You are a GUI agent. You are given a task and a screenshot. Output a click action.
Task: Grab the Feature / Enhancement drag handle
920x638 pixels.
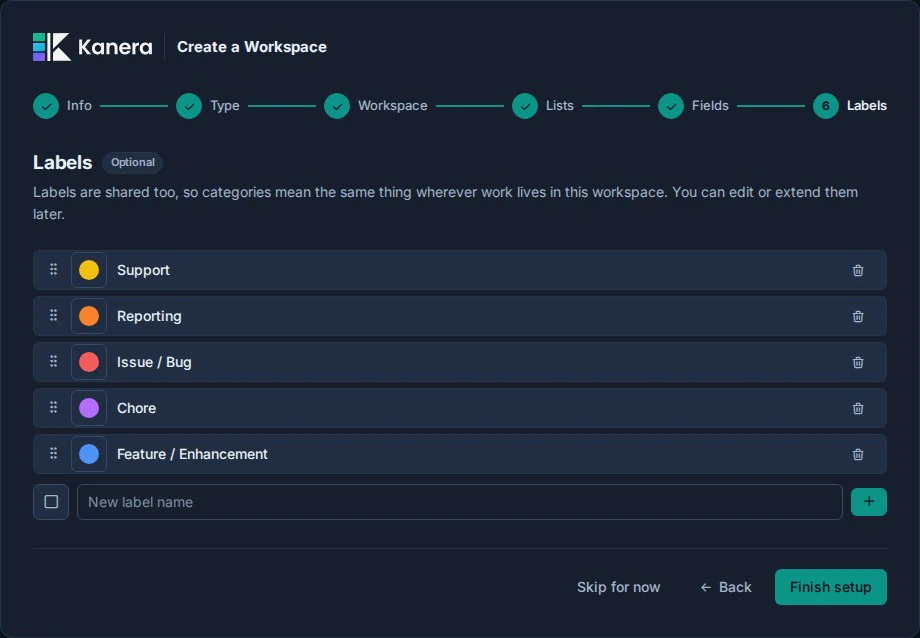pyautogui.click(x=53, y=454)
